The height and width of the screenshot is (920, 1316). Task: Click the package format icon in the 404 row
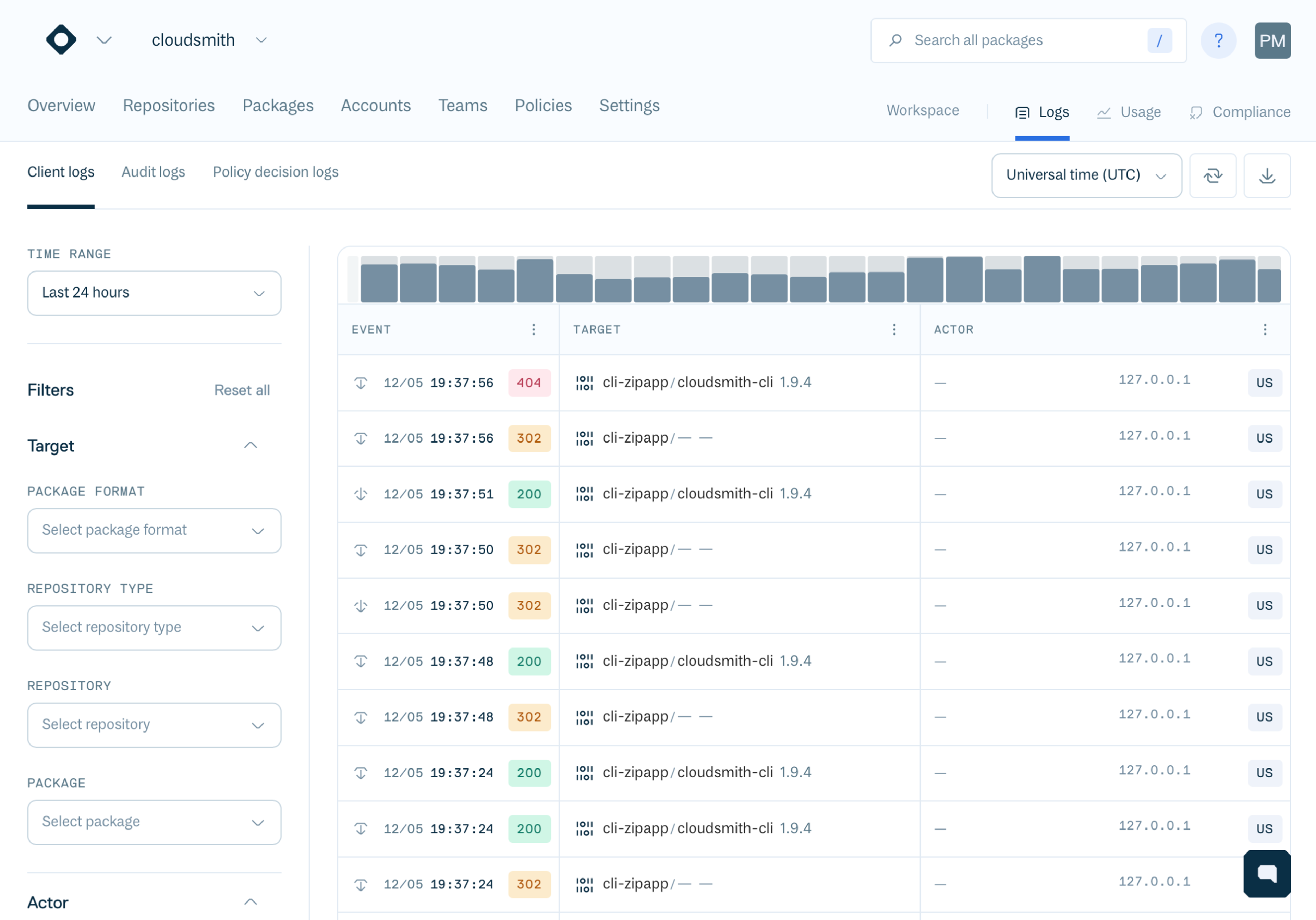point(585,383)
